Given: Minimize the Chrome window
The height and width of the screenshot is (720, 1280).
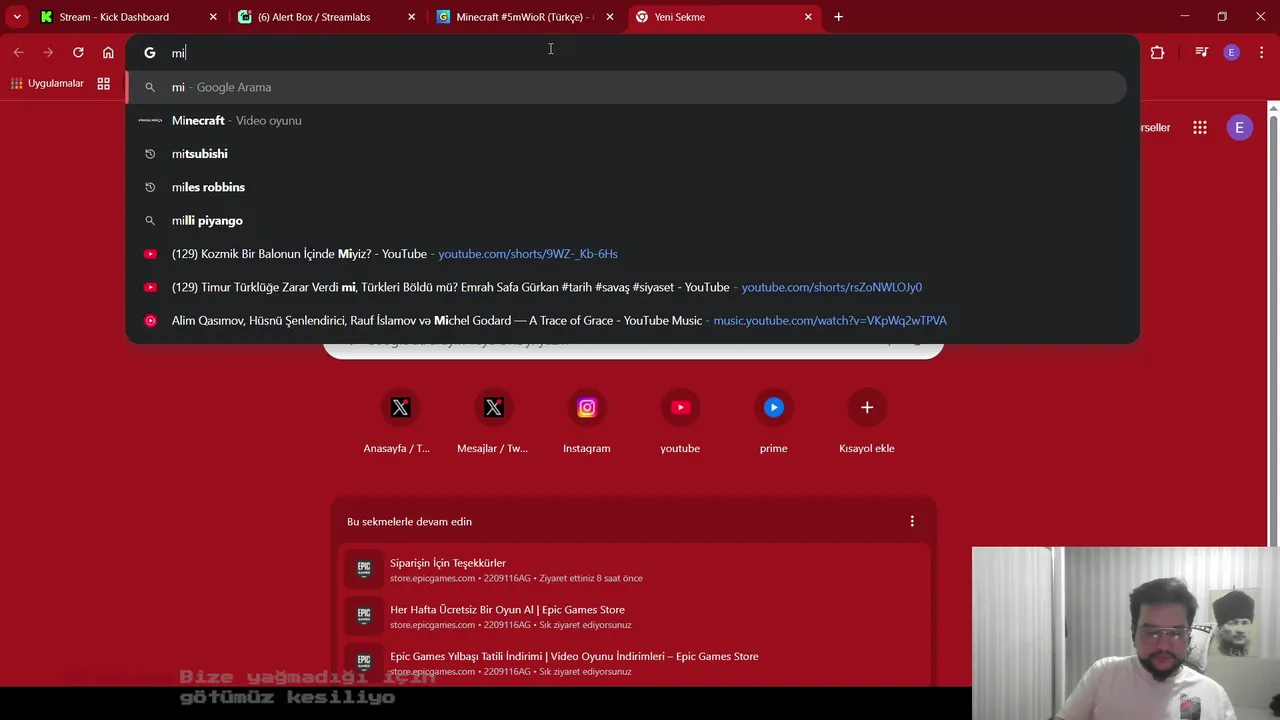Looking at the screenshot, I should point(1185,17).
